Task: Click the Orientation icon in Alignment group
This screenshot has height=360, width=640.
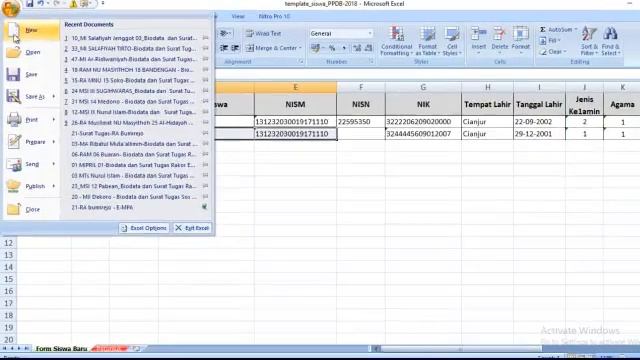Action: (225, 33)
